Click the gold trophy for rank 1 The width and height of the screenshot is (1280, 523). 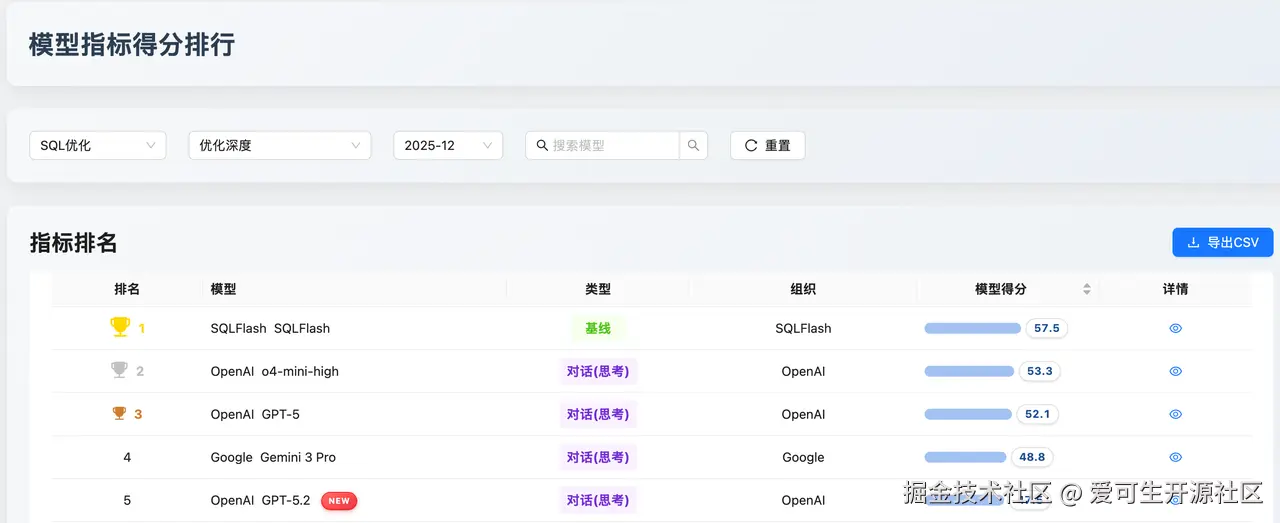pos(120,327)
